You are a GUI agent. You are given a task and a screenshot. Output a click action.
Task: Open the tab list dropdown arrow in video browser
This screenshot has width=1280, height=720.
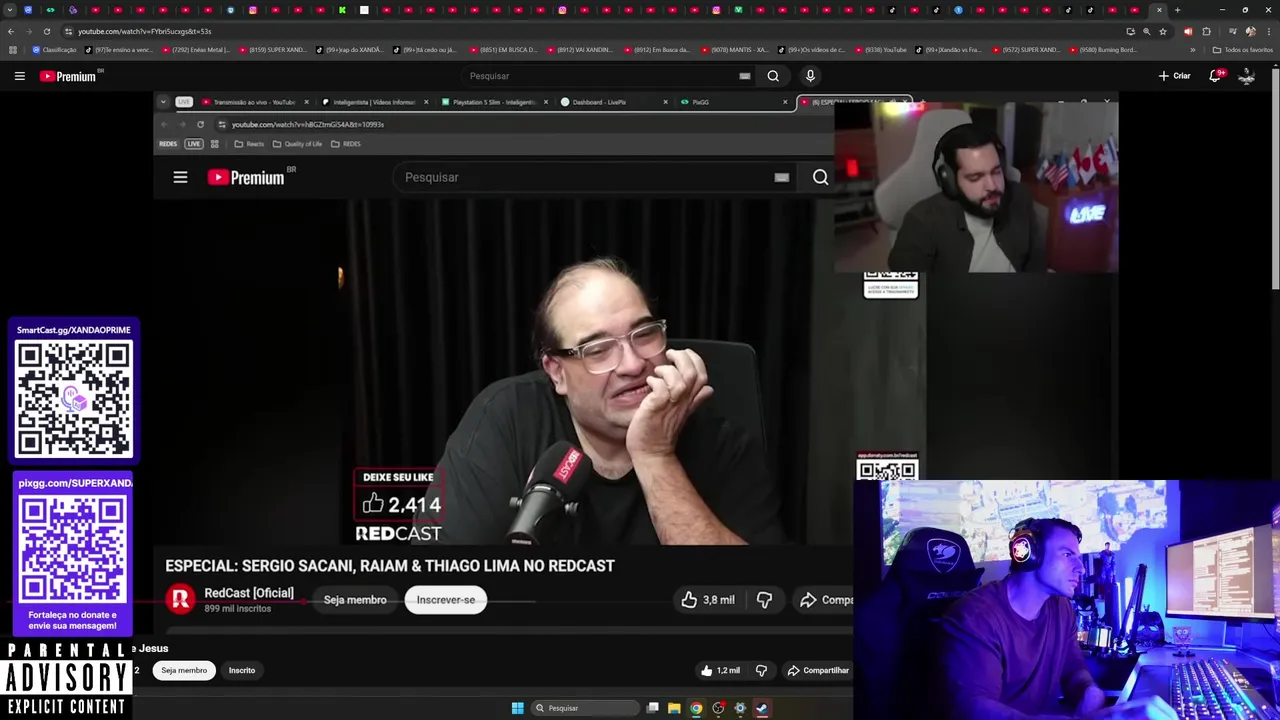point(164,102)
